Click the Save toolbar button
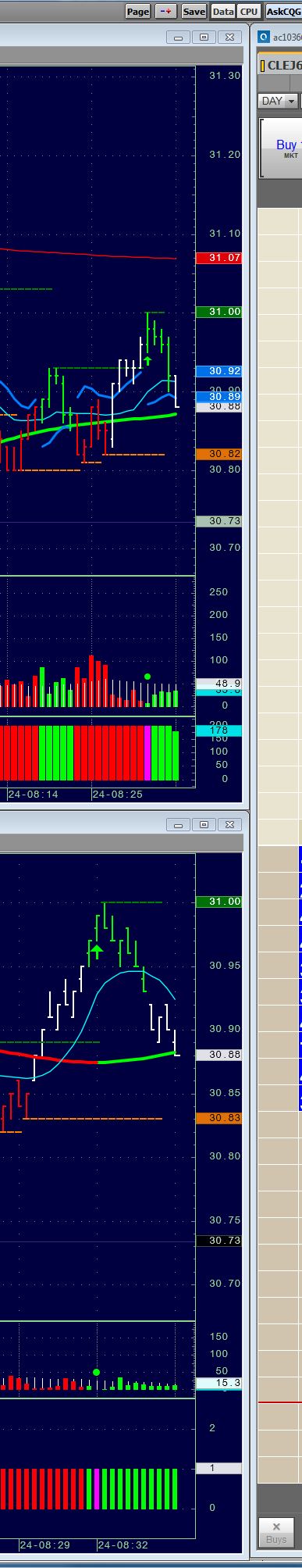Image resolution: width=302 pixels, height=1568 pixels. [194, 11]
